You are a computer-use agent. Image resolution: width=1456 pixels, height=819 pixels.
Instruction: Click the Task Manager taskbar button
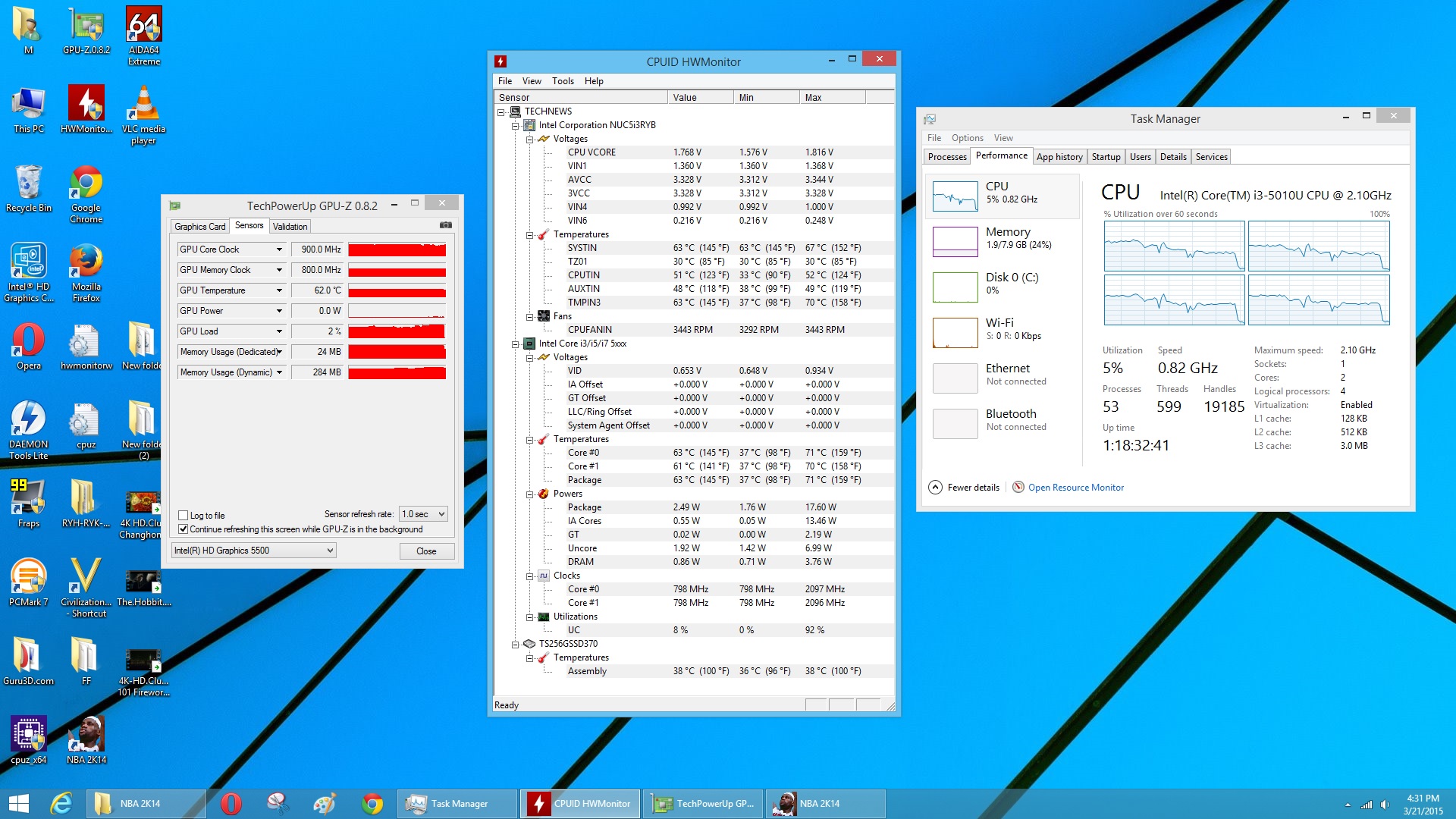pyautogui.click(x=458, y=804)
